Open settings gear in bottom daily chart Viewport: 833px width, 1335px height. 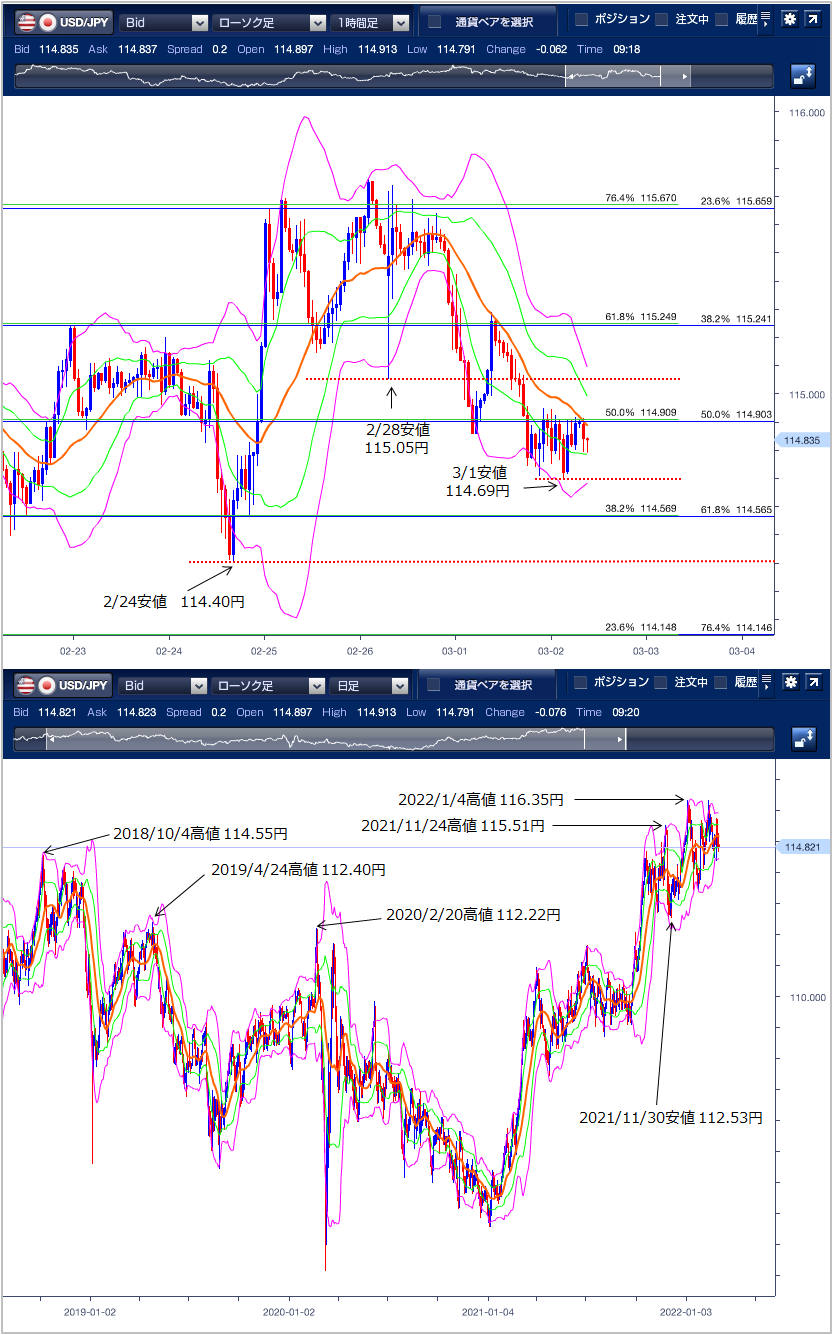tap(790, 684)
